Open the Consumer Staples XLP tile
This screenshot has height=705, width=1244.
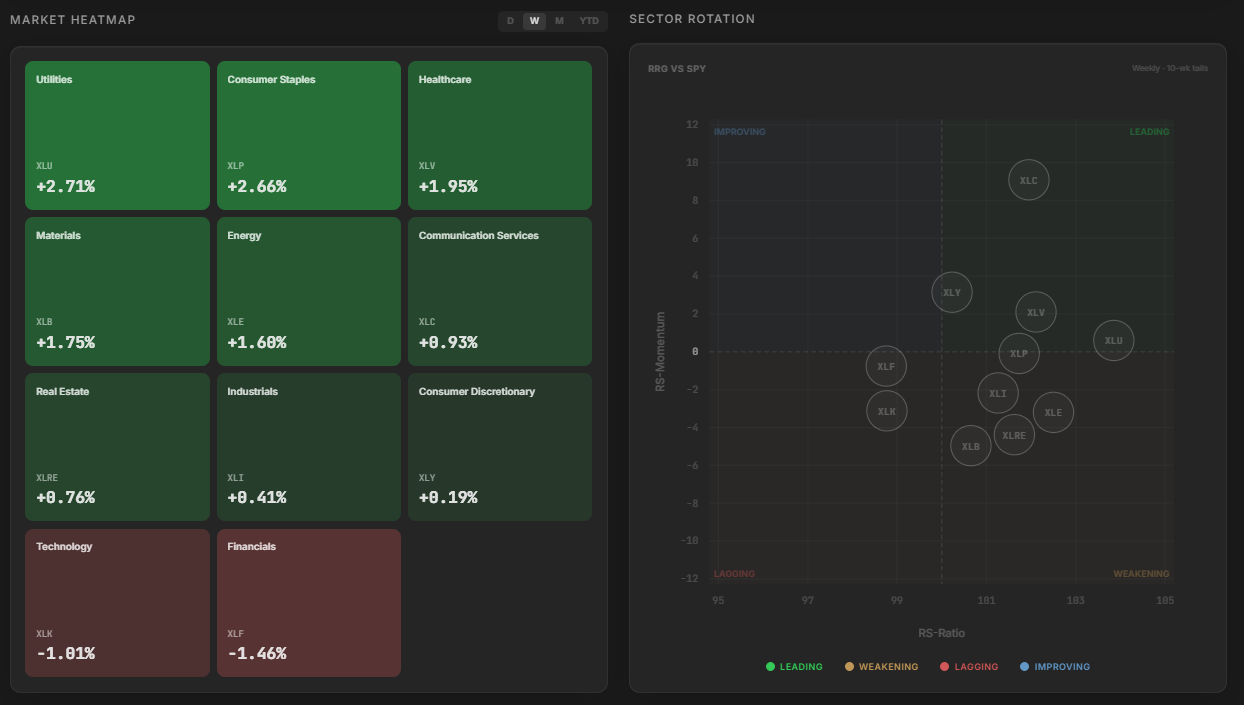309,136
